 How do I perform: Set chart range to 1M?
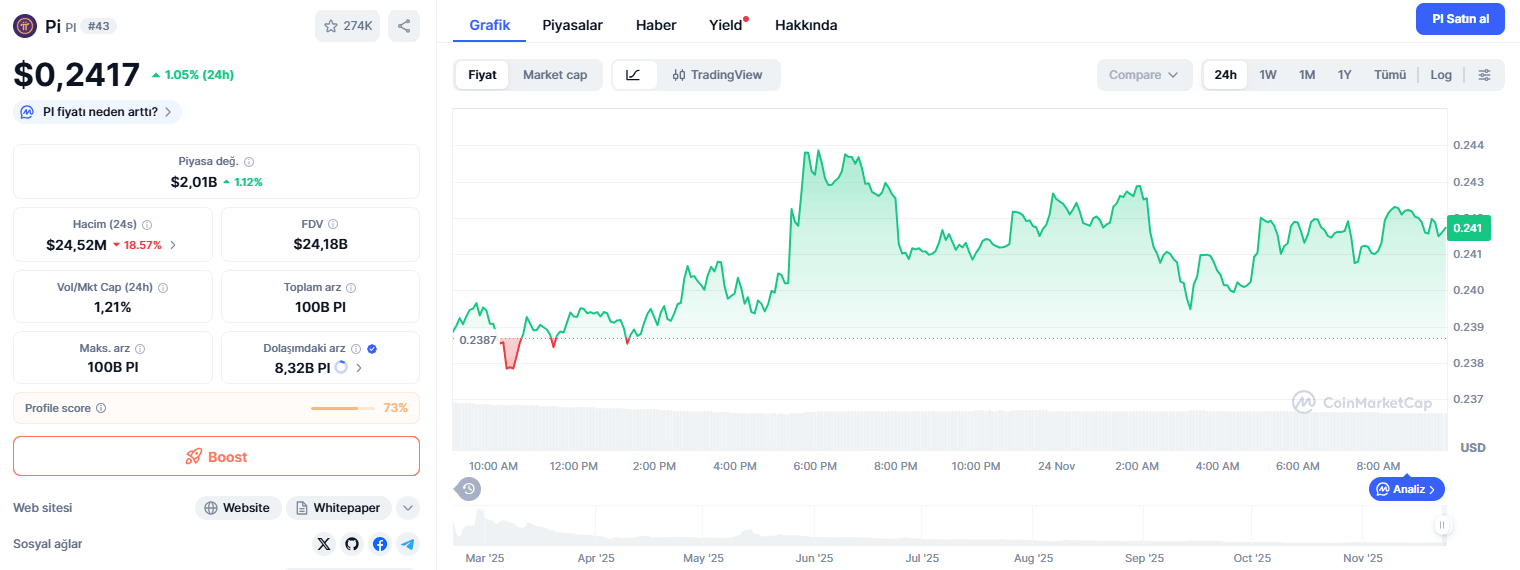[x=1307, y=75]
